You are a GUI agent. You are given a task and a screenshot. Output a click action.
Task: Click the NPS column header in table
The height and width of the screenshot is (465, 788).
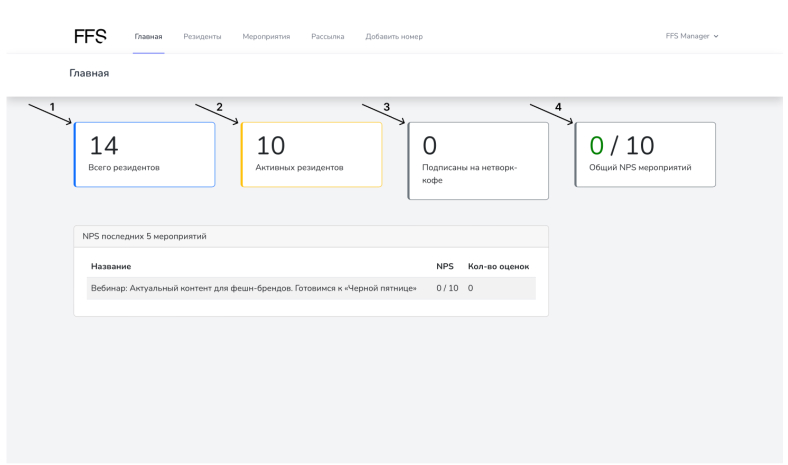tap(445, 266)
